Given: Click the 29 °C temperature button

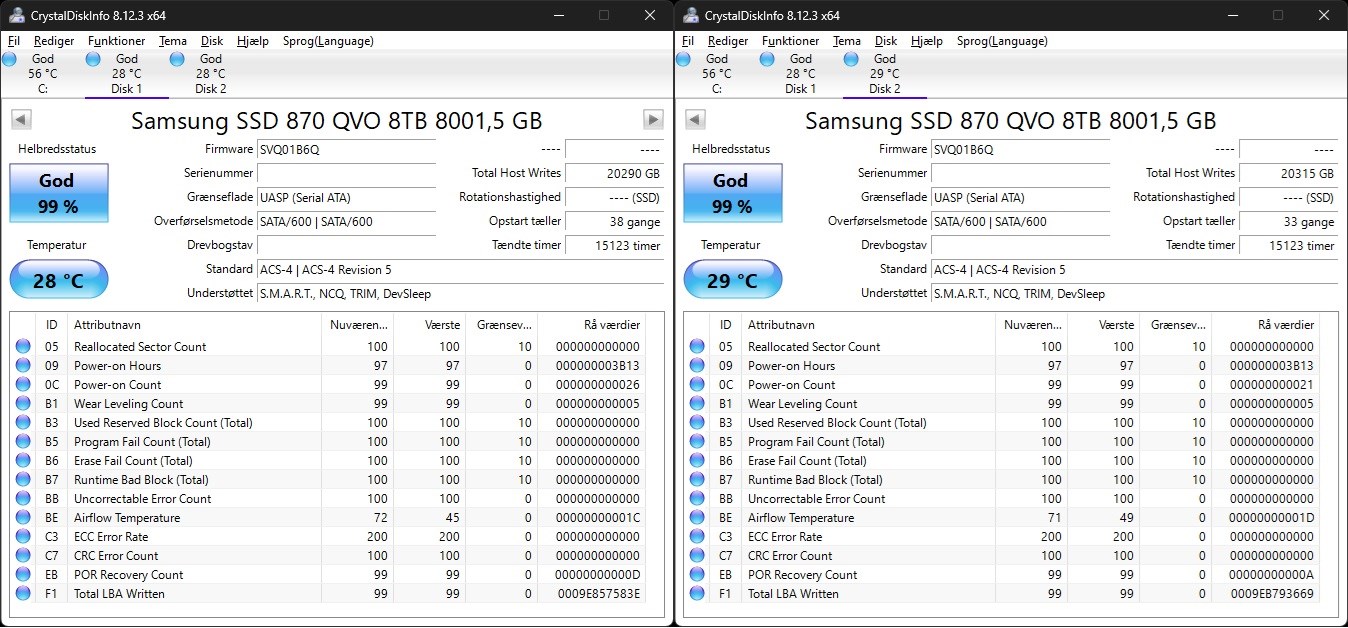Looking at the screenshot, I should (x=732, y=281).
